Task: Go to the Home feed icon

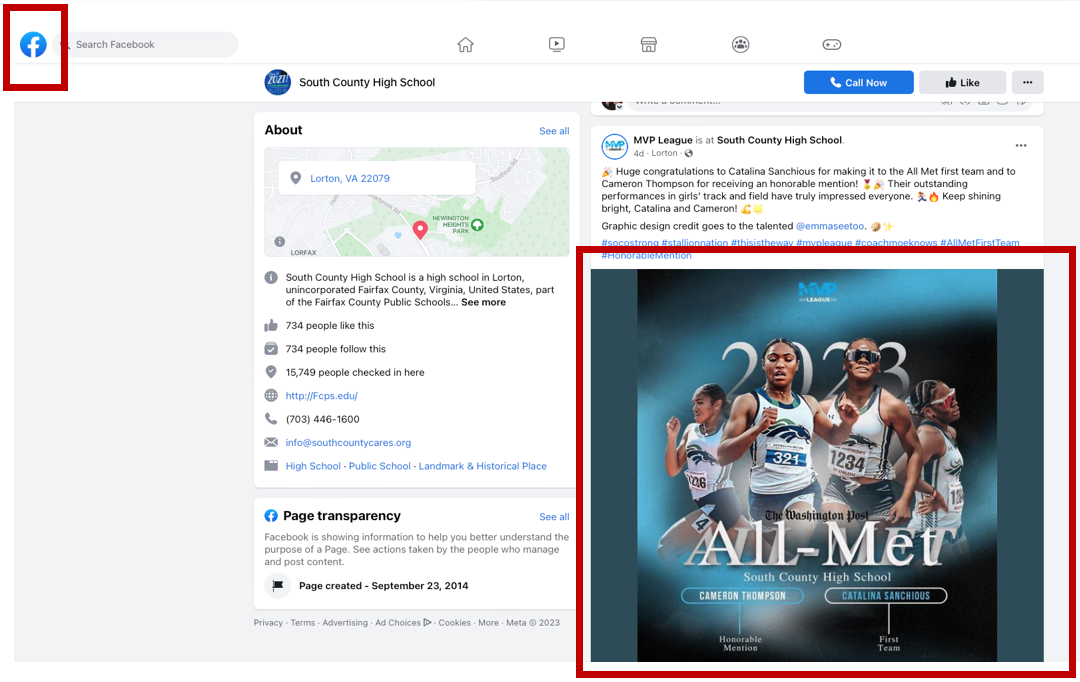Action: tap(466, 45)
